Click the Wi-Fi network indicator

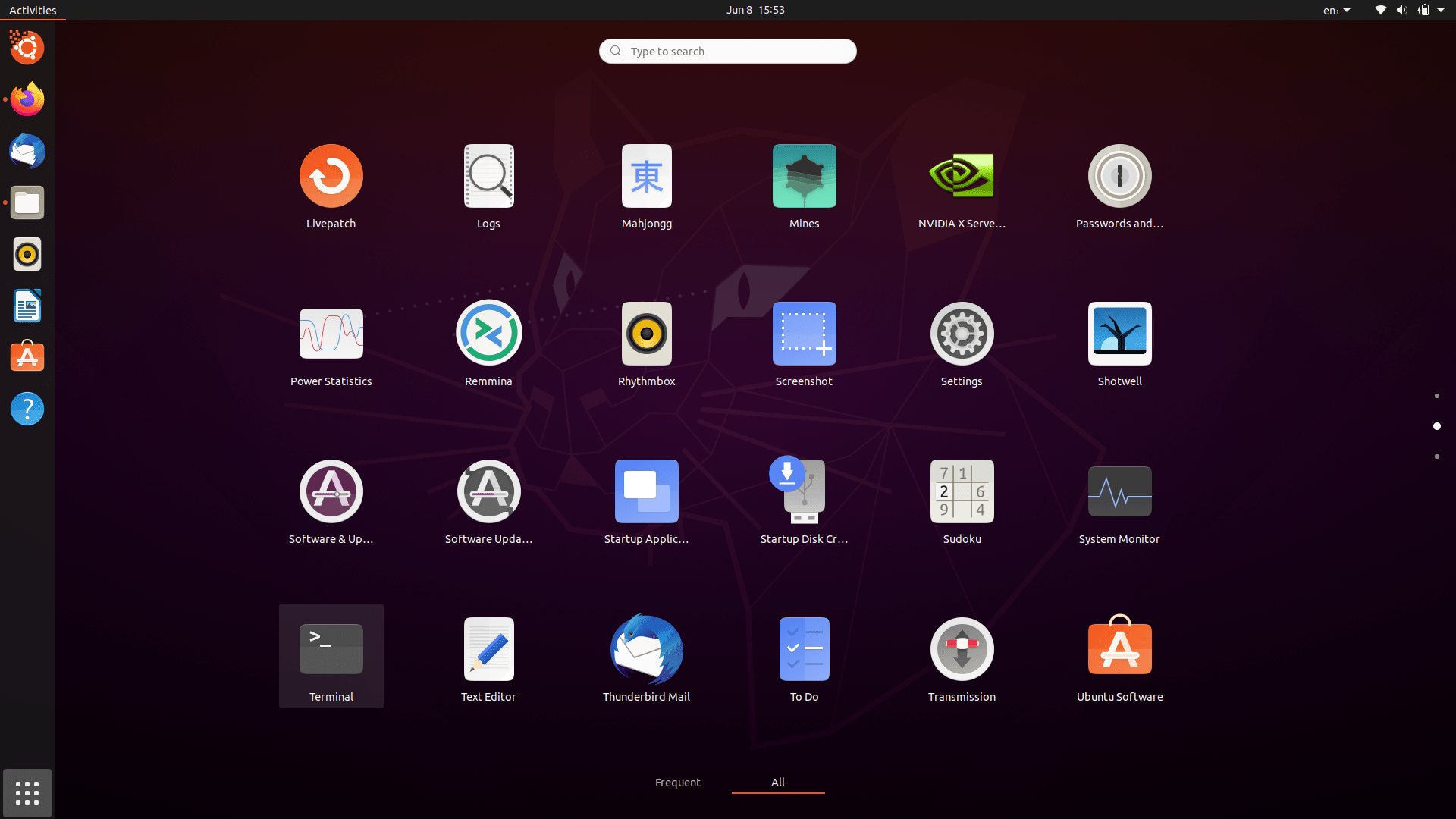[x=1381, y=10]
